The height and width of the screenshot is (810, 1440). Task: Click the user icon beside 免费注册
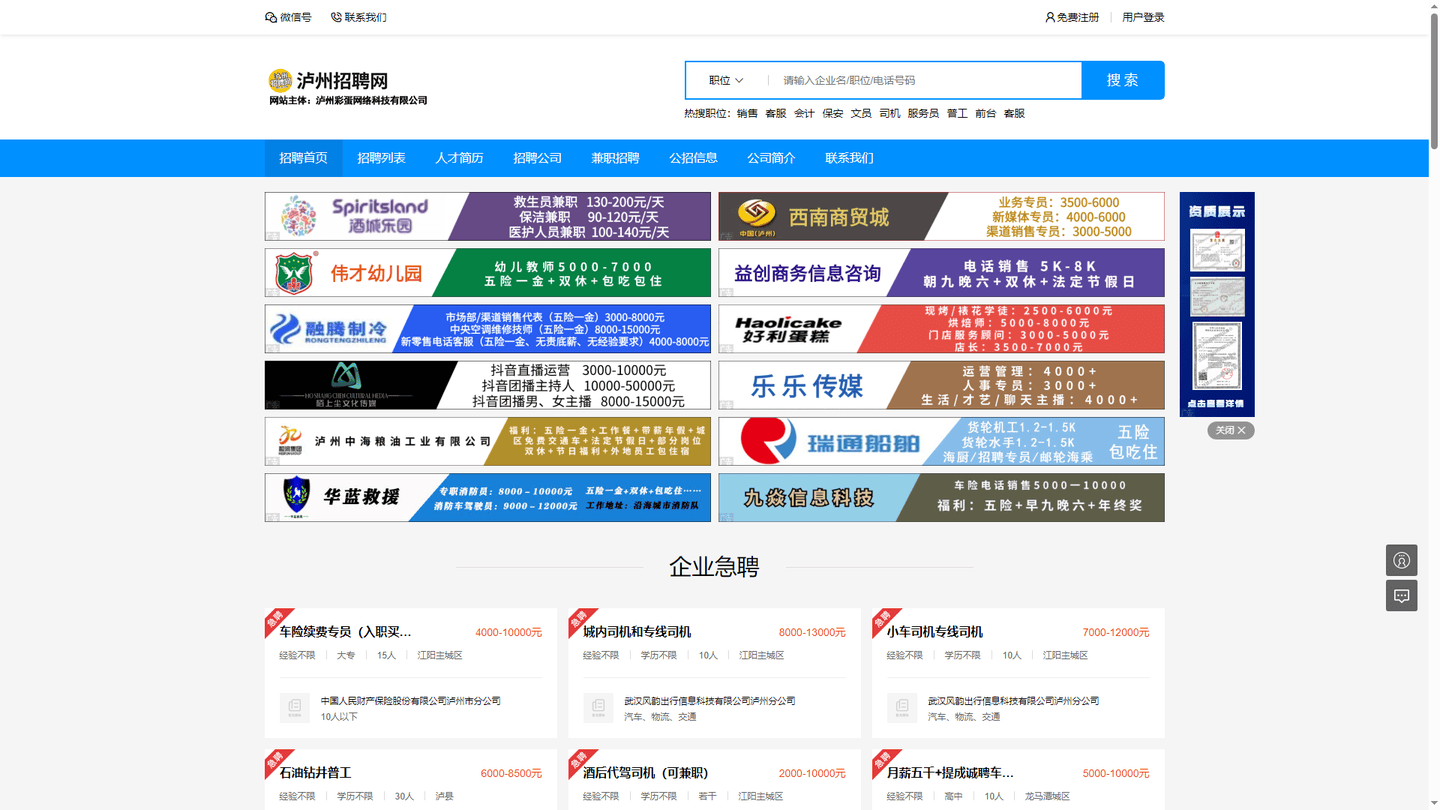point(1050,17)
